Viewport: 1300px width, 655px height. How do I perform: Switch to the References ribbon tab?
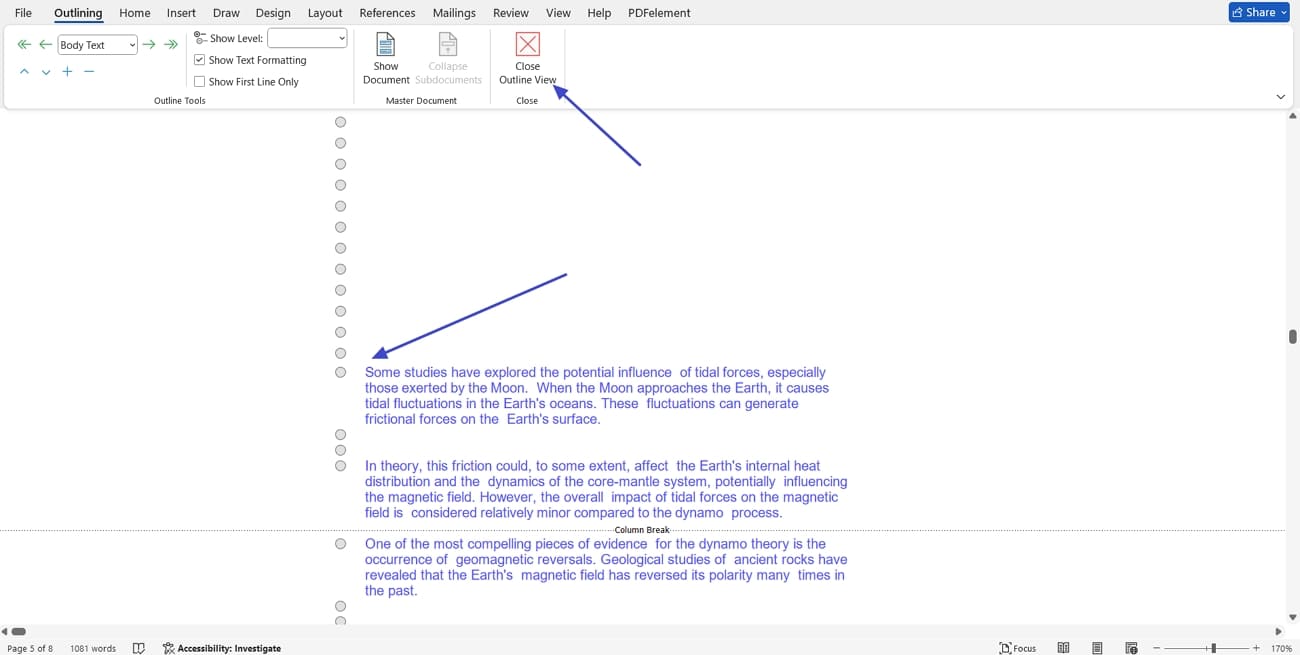(387, 13)
